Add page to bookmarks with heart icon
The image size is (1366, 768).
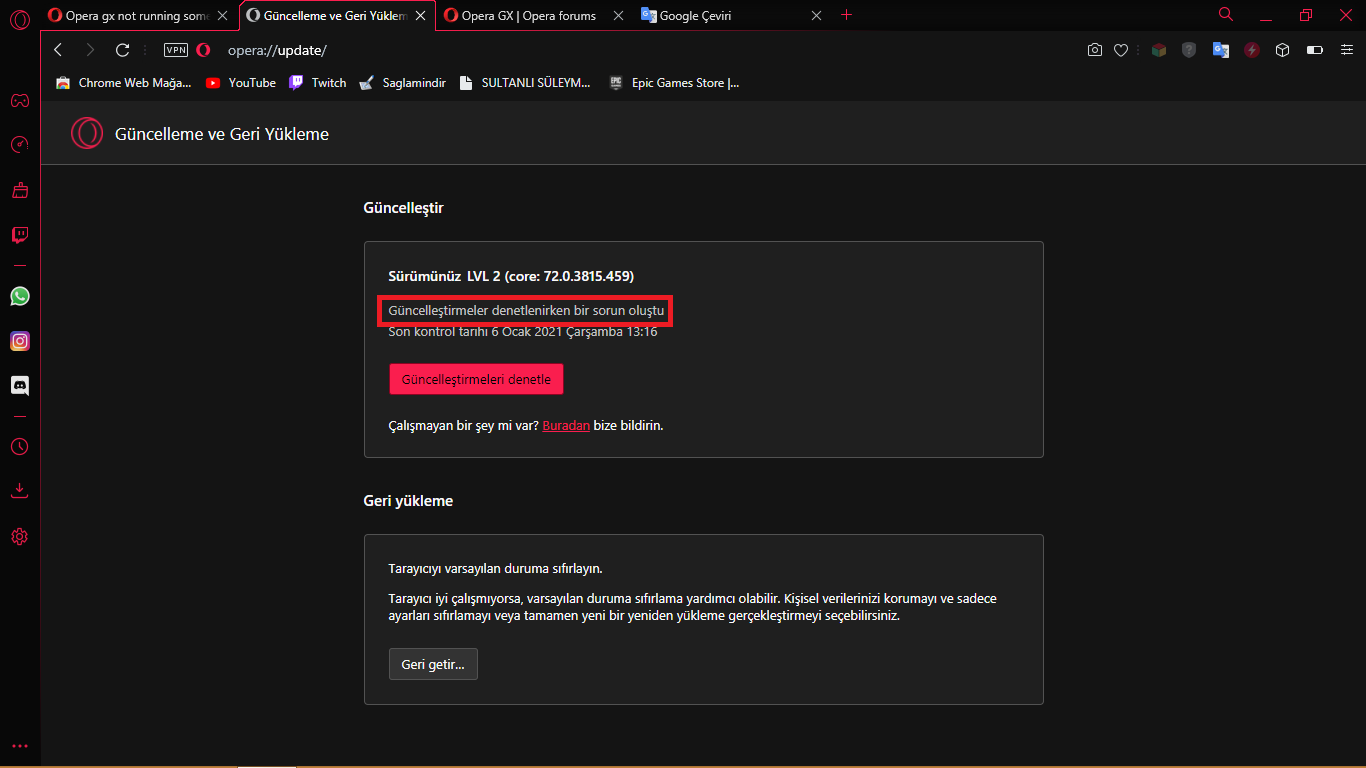pyautogui.click(x=1121, y=50)
